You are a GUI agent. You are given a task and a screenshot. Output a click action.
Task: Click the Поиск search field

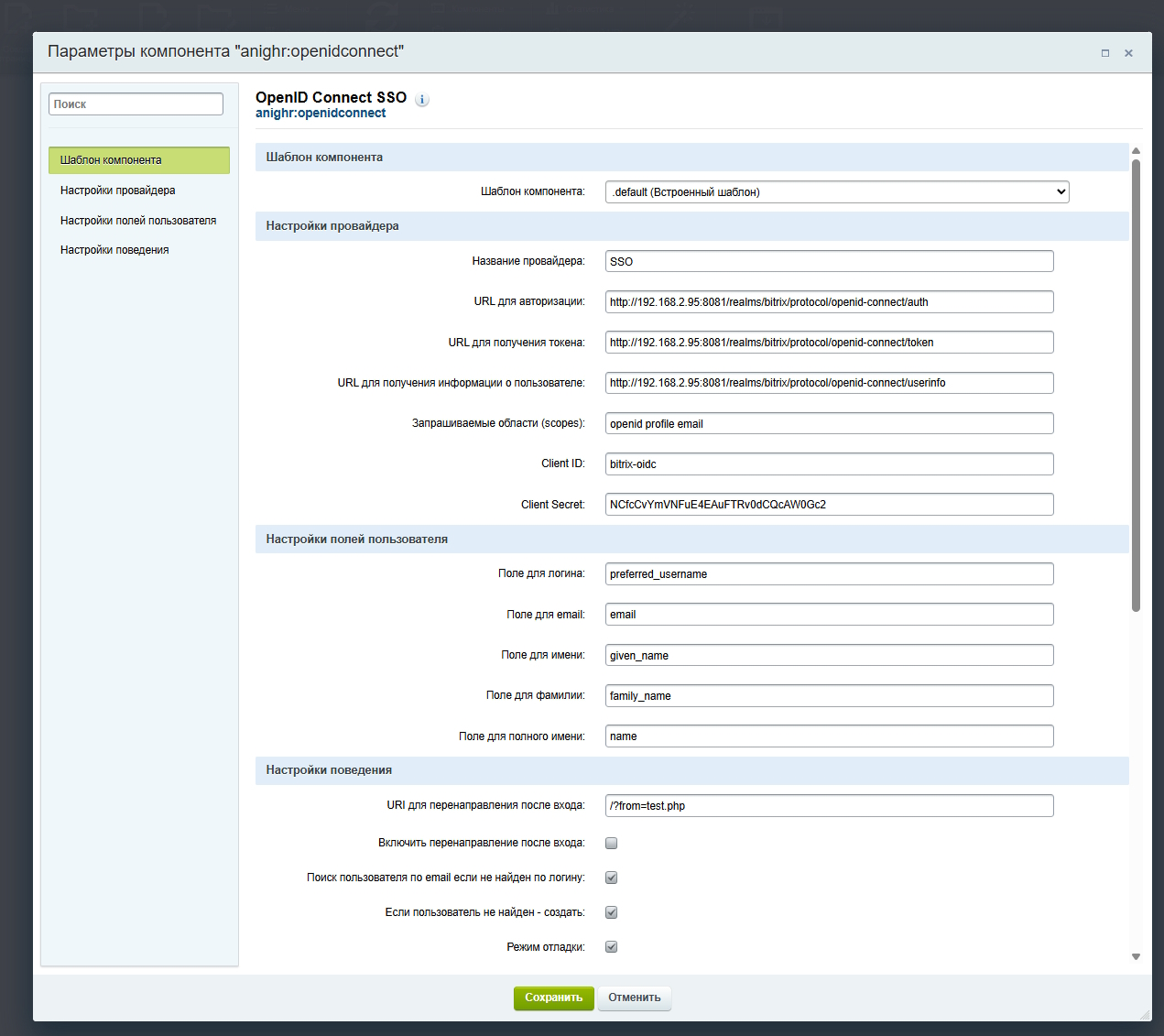[136, 104]
